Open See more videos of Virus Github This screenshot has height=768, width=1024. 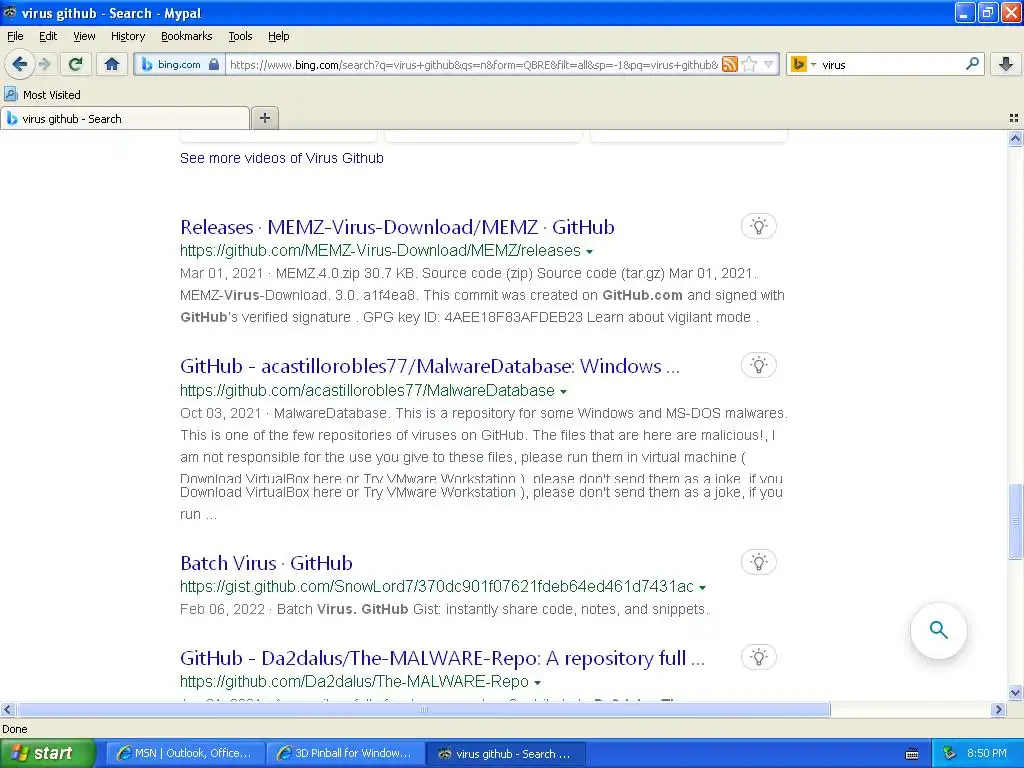tap(281, 158)
